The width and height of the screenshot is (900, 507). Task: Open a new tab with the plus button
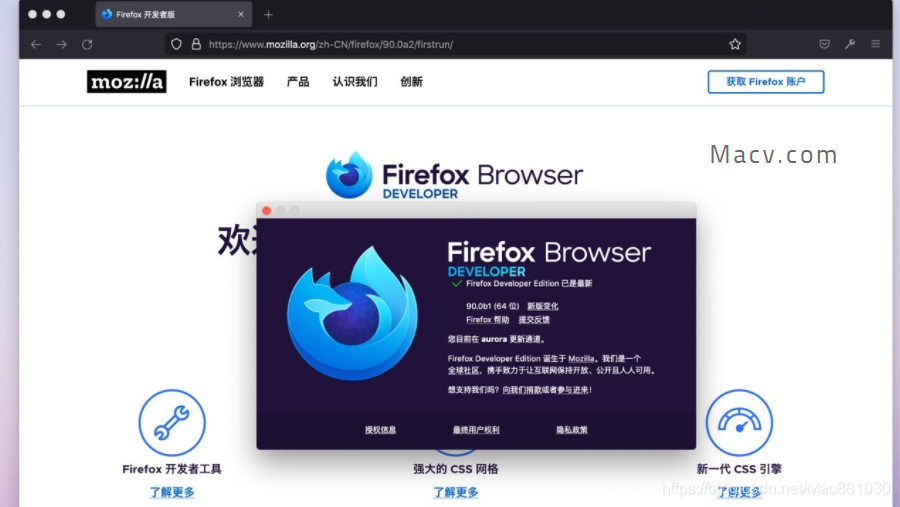tap(268, 15)
